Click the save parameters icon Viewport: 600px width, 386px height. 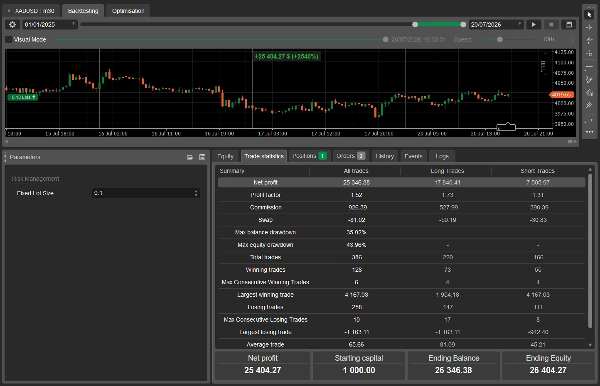(202, 157)
